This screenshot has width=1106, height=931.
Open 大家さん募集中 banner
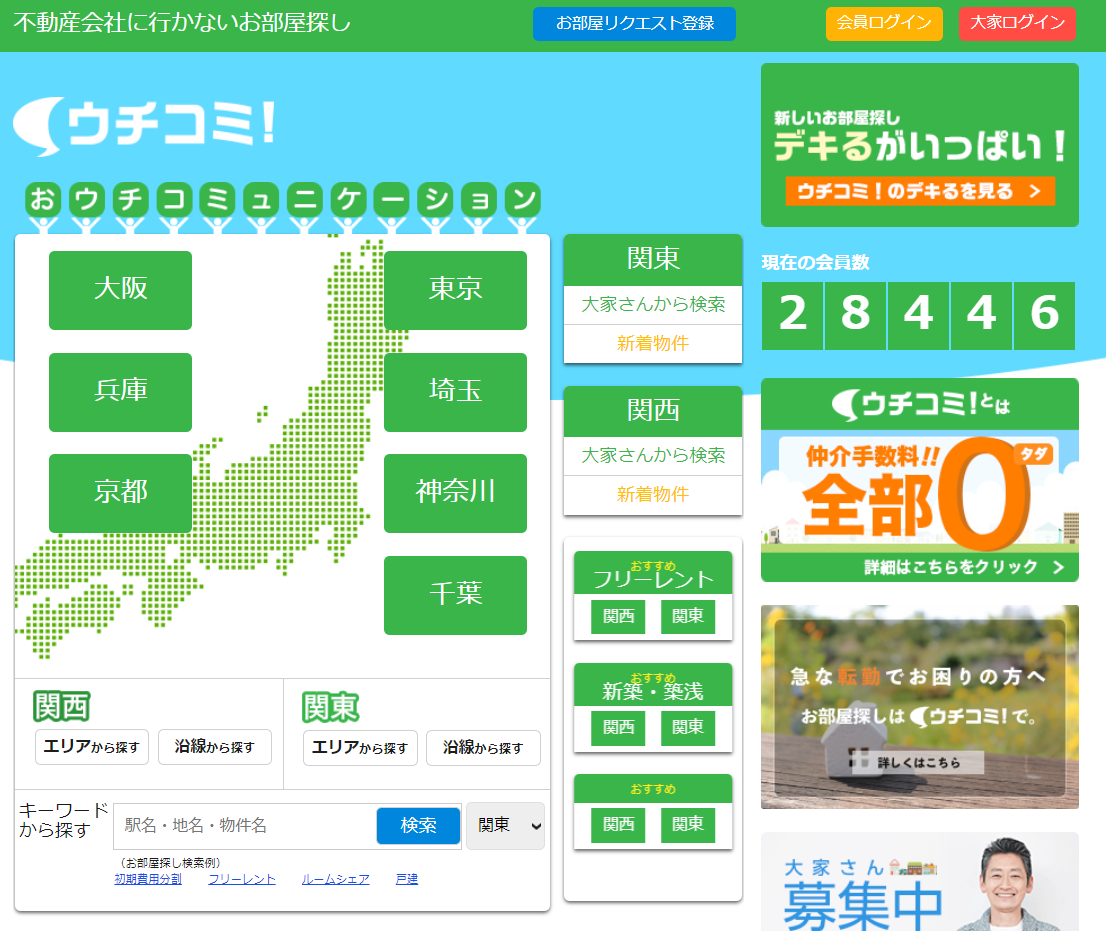click(x=920, y=882)
